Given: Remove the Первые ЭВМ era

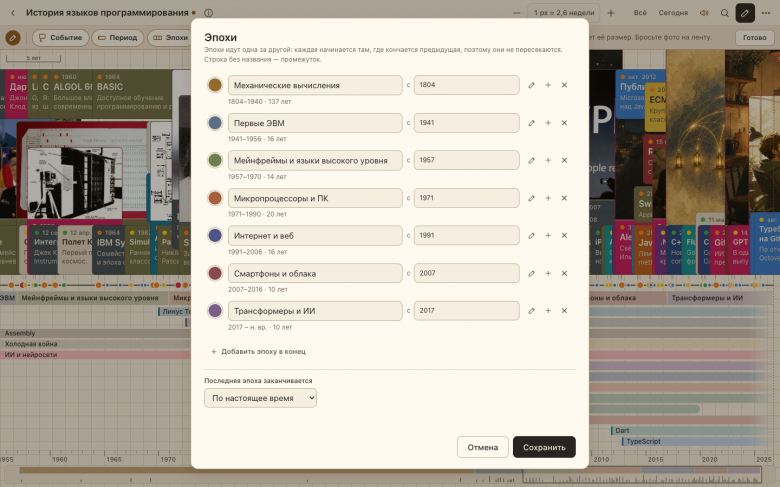Looking at the screenshot, I should [x=564, y=123].
